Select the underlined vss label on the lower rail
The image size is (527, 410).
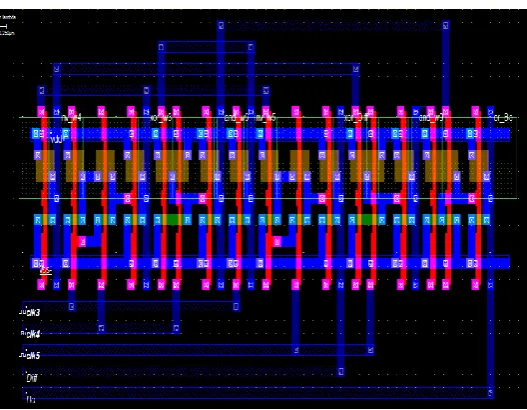point(45,270)
